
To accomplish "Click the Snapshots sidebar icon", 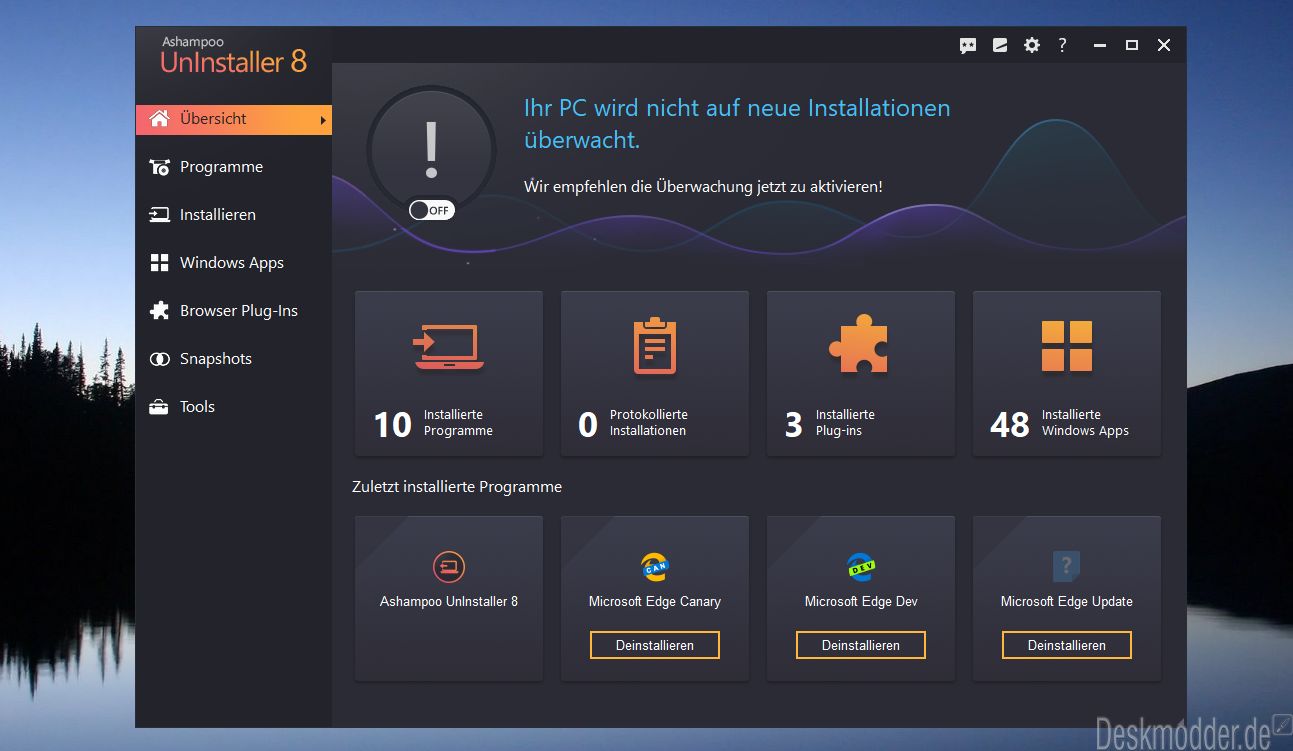I will click(x=159, y=359).
